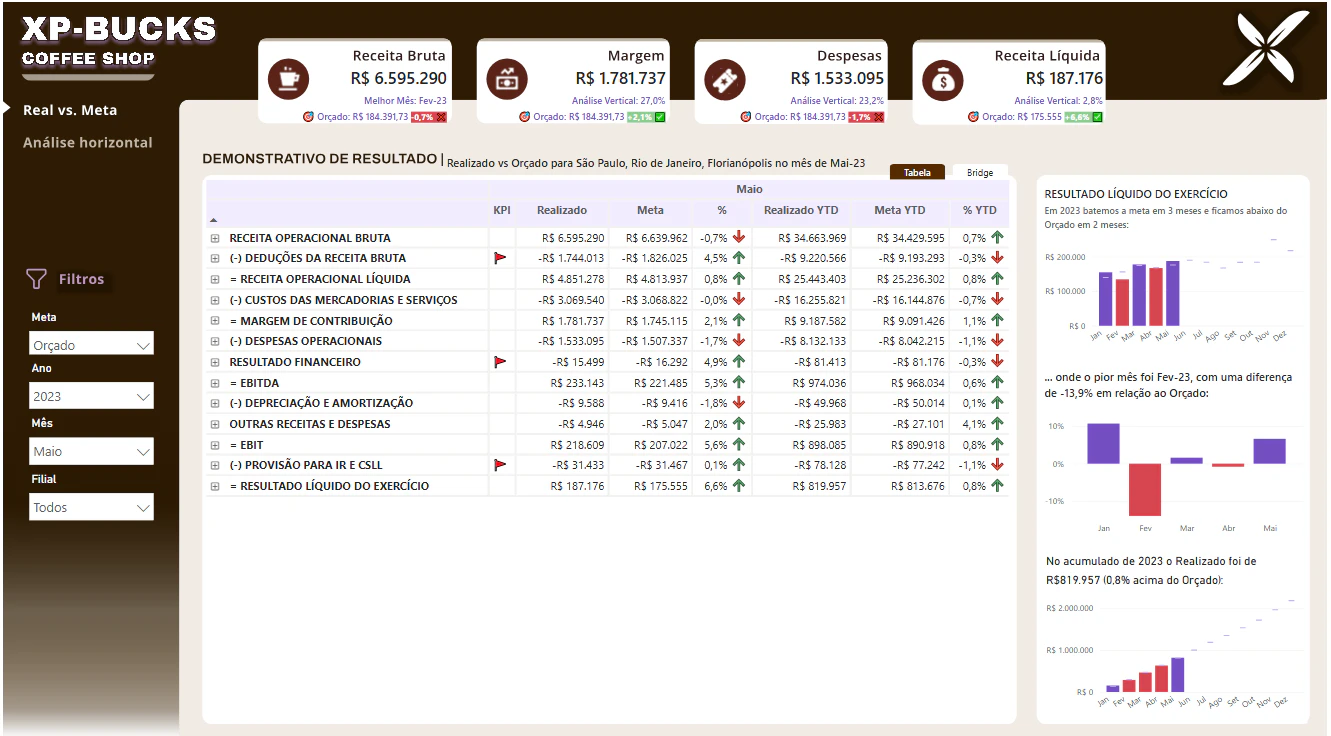The height and width of the screenshot is (736, 1331).
Task: Click EBITDA realized value R$ 233.143
Action: point(577,383)
